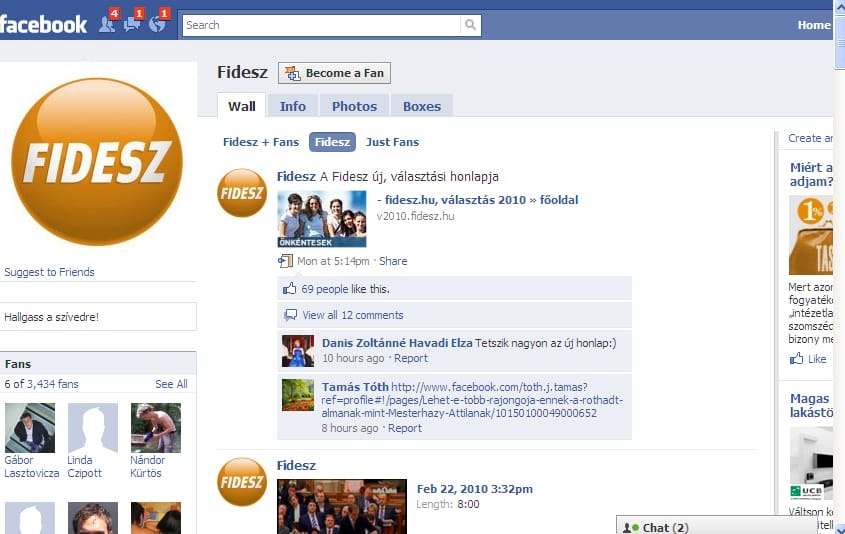
Task: Open the Önkéntesek link preview image
Action: click(x=322, y=219)
